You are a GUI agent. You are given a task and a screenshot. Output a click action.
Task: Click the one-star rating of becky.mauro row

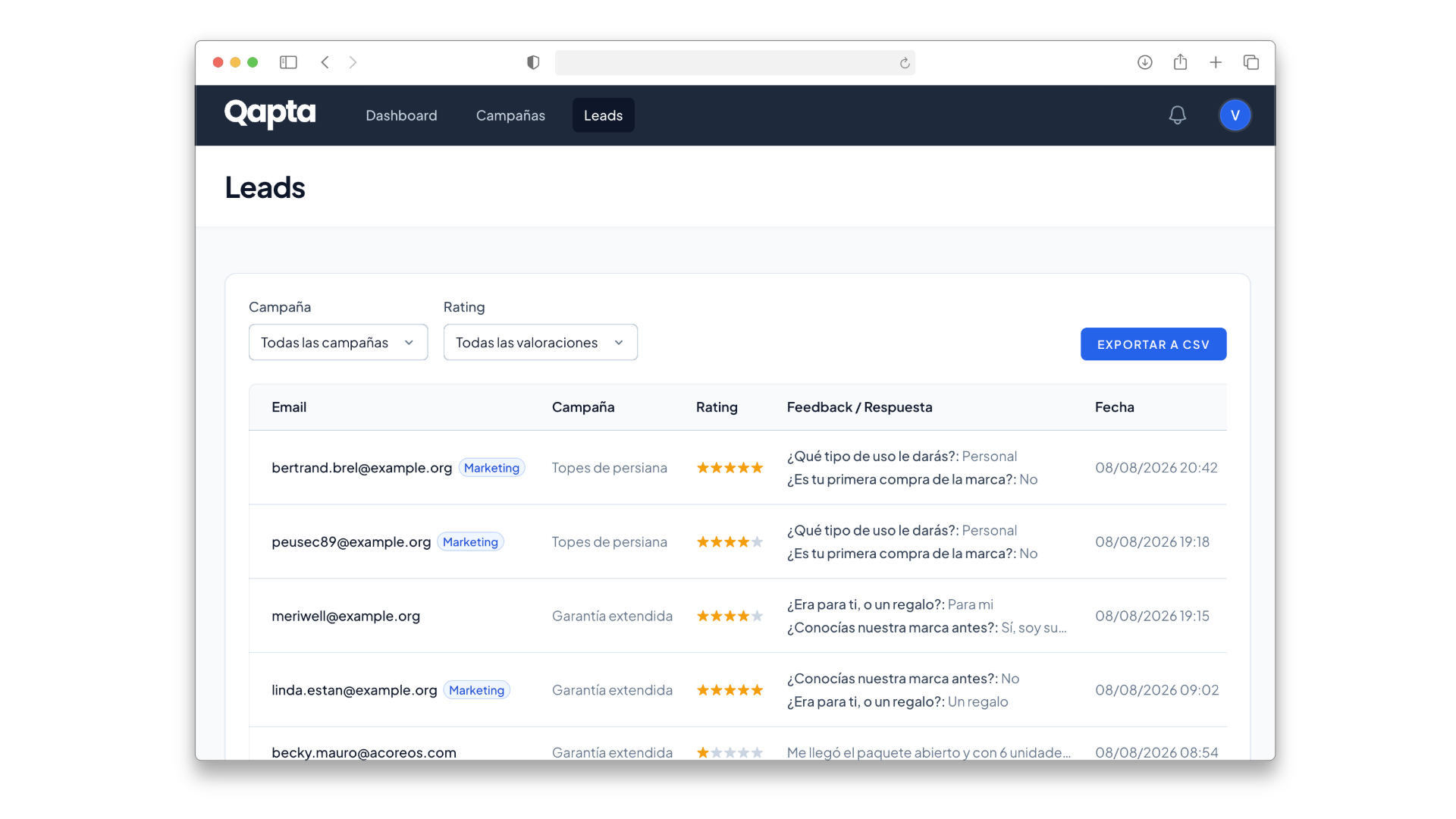coord(730,752)
